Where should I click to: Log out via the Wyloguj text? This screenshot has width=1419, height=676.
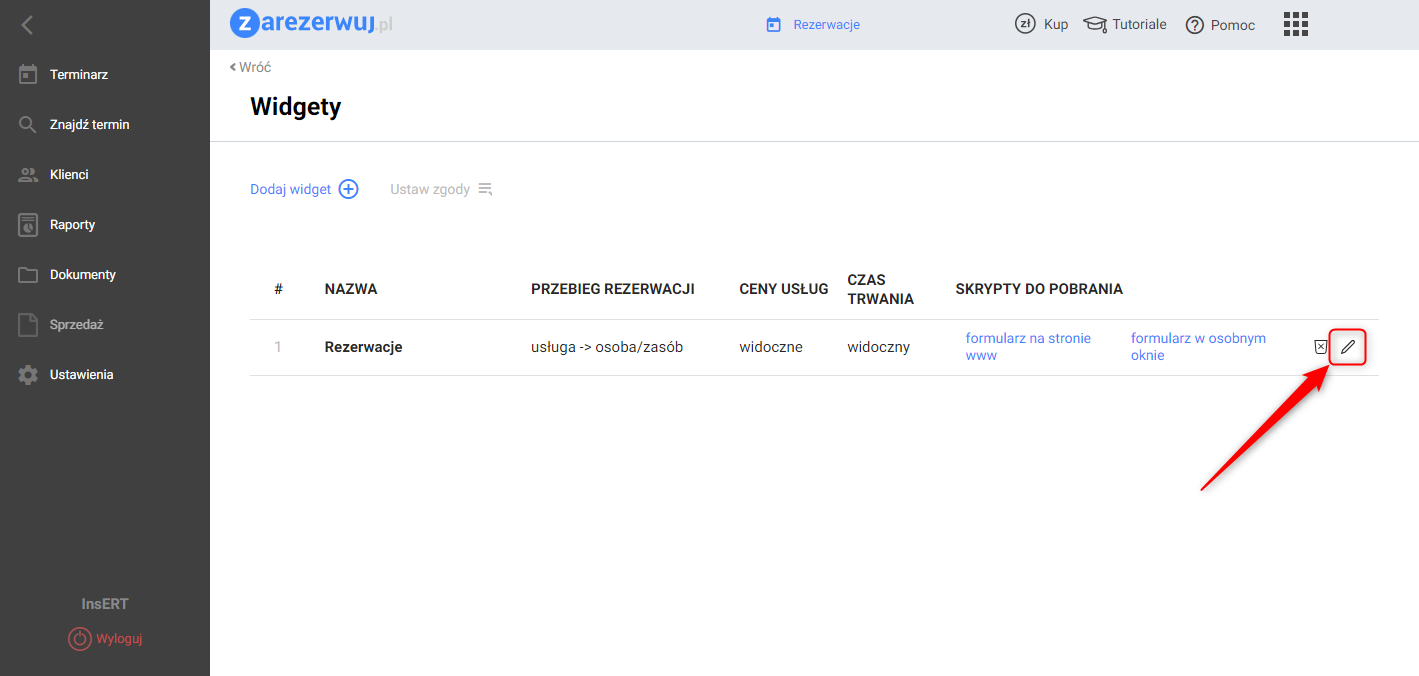coord(120,638)
